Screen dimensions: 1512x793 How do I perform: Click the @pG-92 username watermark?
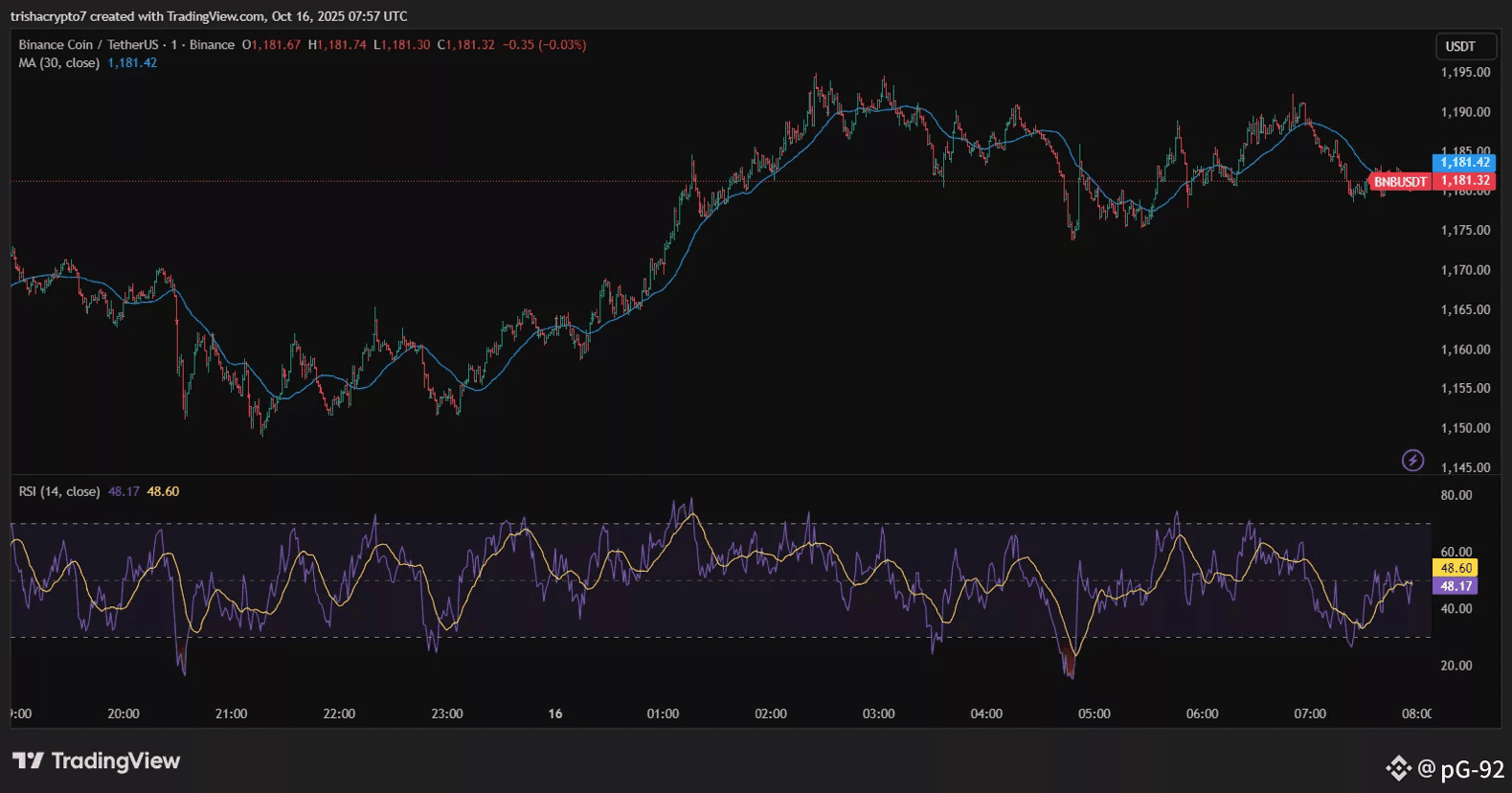click(1460, 769)
